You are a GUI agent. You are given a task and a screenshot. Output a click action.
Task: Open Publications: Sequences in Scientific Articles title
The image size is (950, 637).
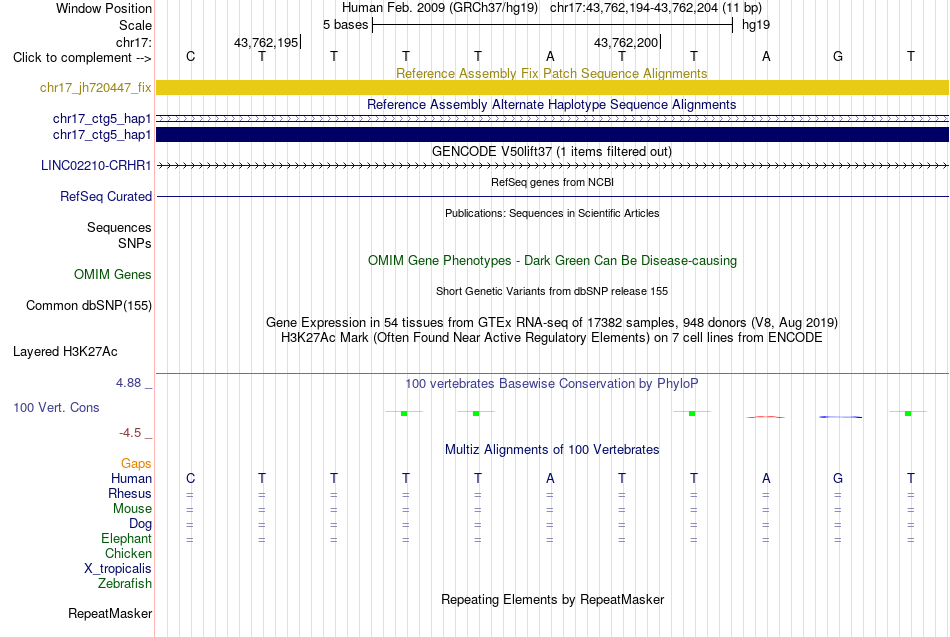tap(552, 213)
